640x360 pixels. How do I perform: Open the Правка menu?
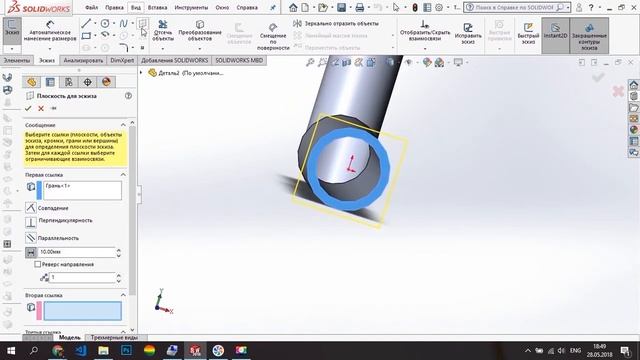(x=114, y=7)
